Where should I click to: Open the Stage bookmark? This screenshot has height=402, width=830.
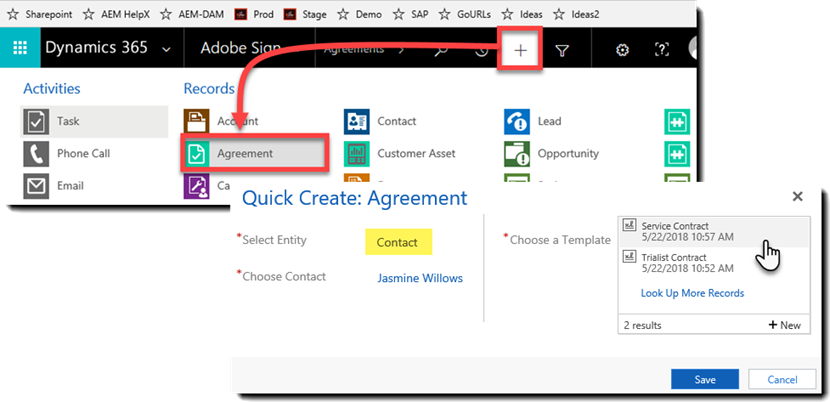(305, 14)
